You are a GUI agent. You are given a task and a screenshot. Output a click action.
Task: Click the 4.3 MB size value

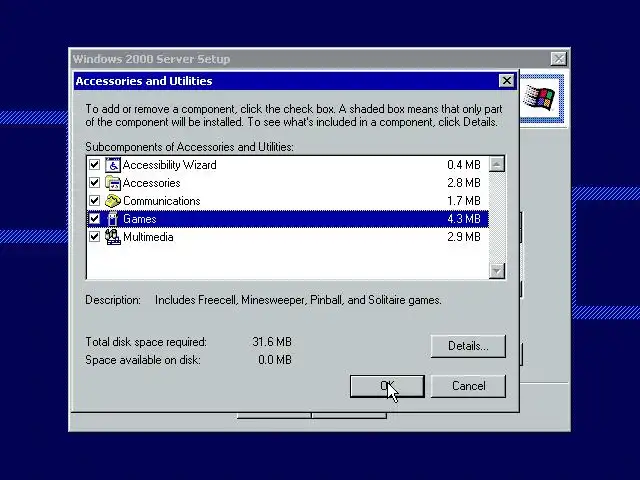tap(464, 219)
